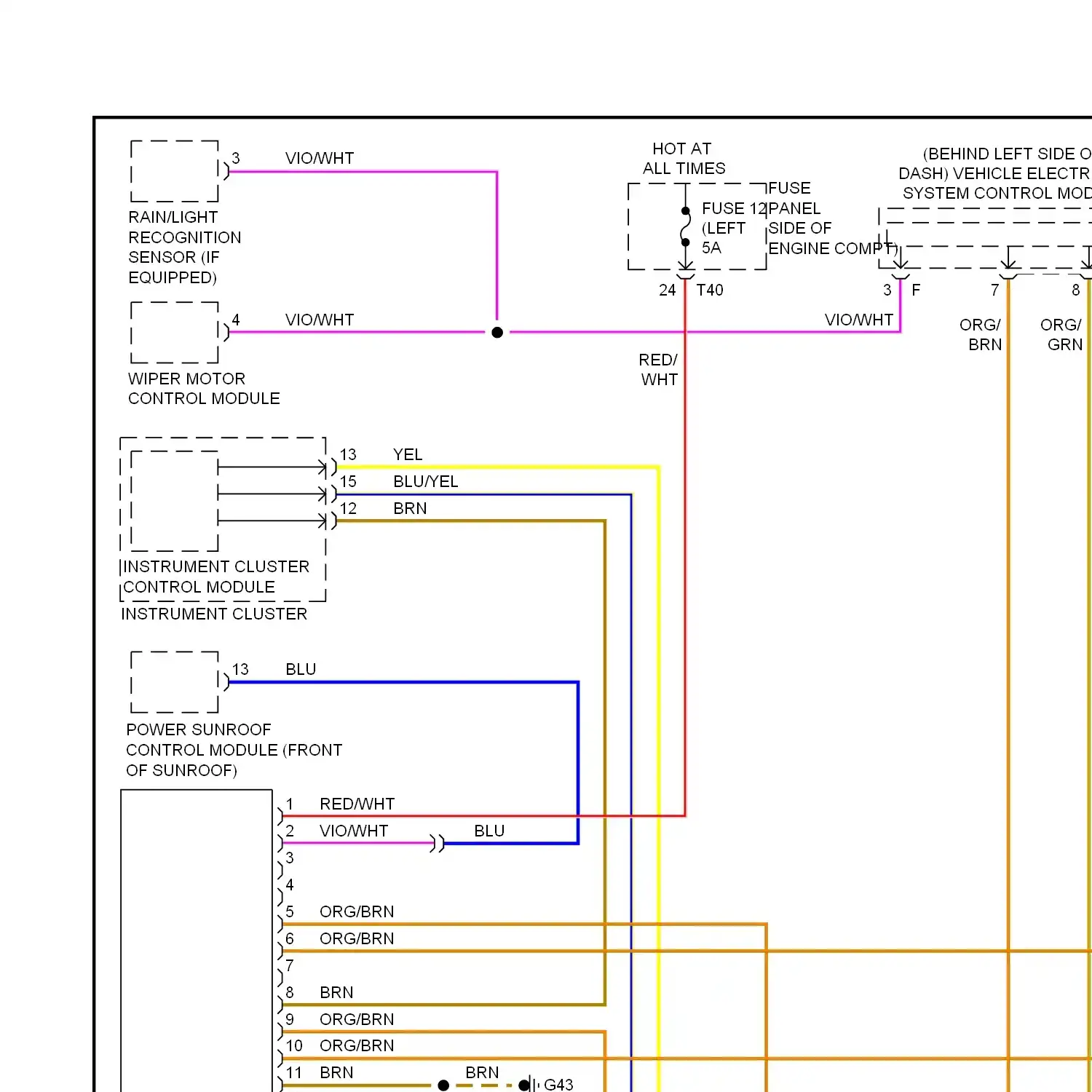
Task: Click the FUSE 12 (LEFT 5A label
Action: pos(734,228)
